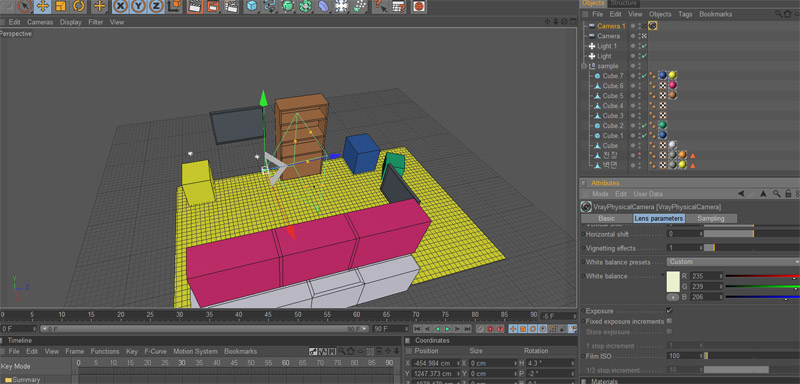800x384 pixels.
Task: Toggle visibility dot for Cube.4
Action: 633,106
